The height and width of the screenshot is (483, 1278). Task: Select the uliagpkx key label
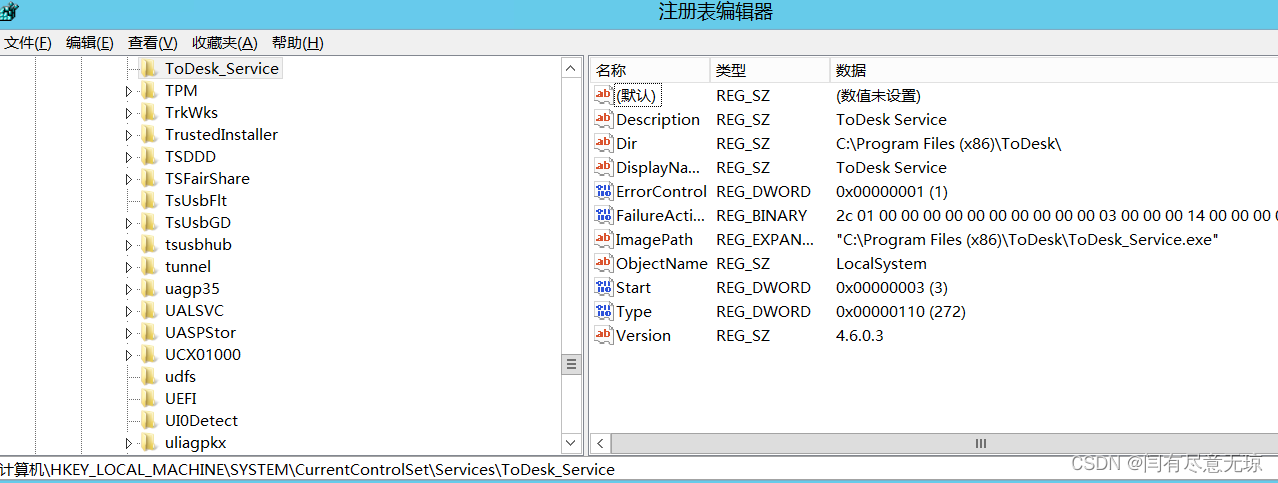[196, 442]
